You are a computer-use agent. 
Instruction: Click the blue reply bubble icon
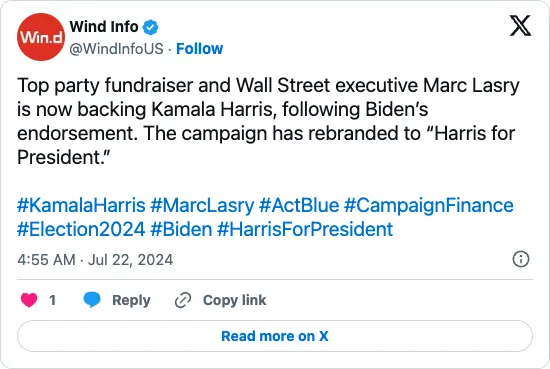coord(92,300)
